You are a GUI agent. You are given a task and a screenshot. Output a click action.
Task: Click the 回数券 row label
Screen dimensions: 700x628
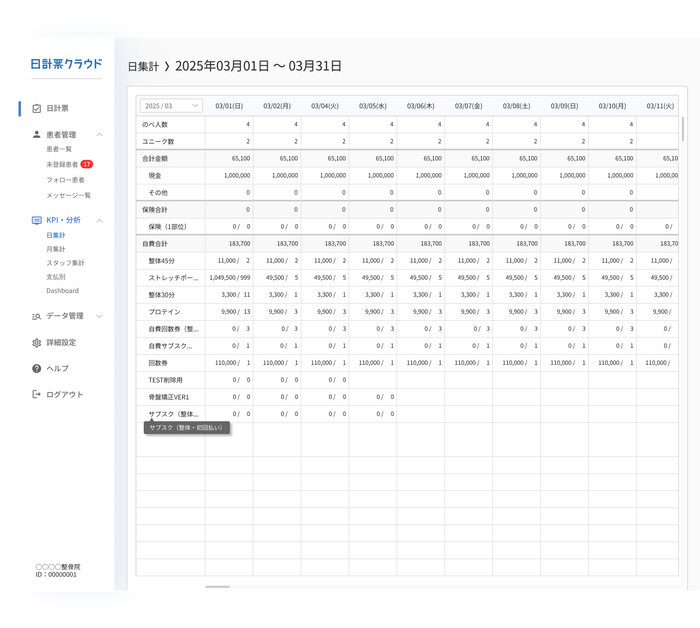pyautogui.click(x=158, y=363)
